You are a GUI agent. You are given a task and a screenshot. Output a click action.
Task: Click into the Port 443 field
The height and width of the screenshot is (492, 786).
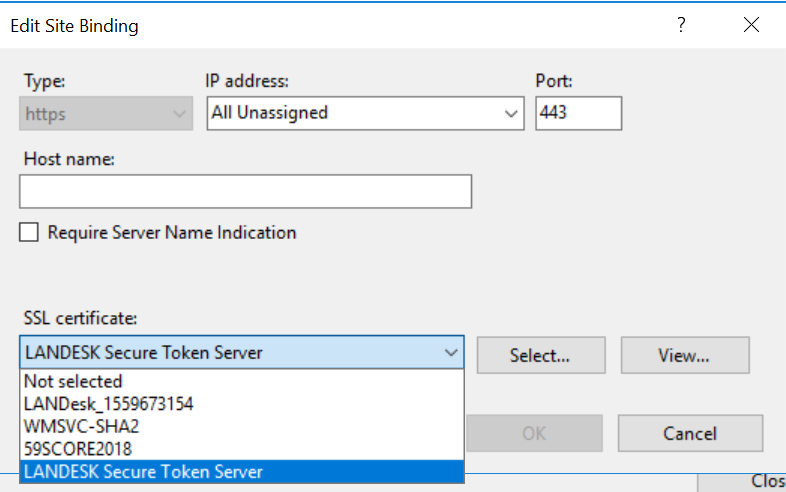pyautogui.click(x=578, y=113)
